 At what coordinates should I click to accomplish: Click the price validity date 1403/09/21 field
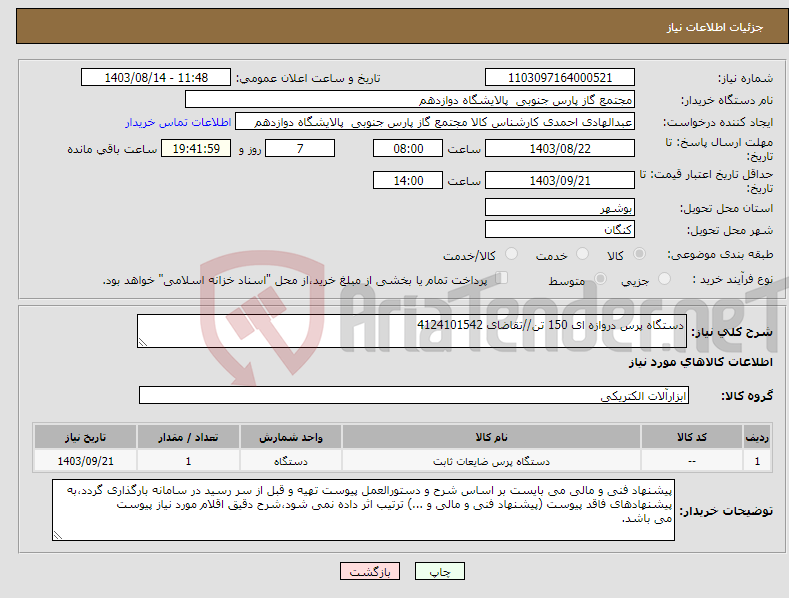pyautogui.click(x=560, y=180)
